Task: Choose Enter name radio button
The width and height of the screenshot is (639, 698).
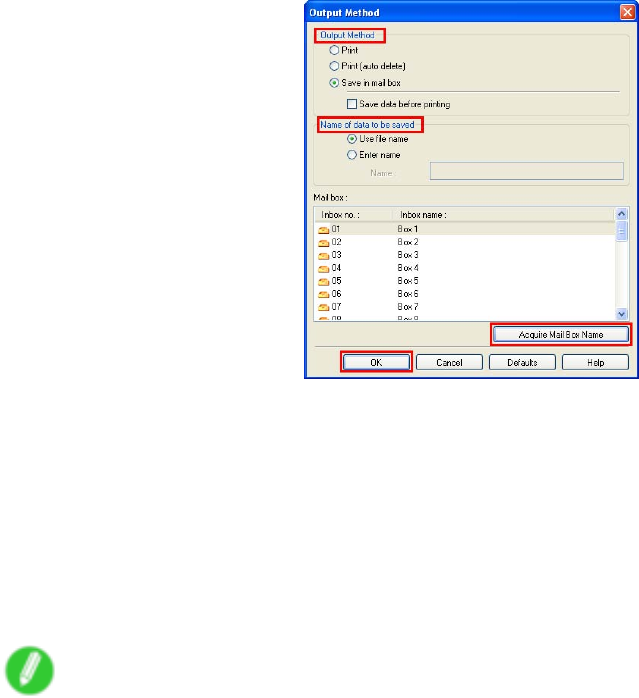Action: pos(352,155)
